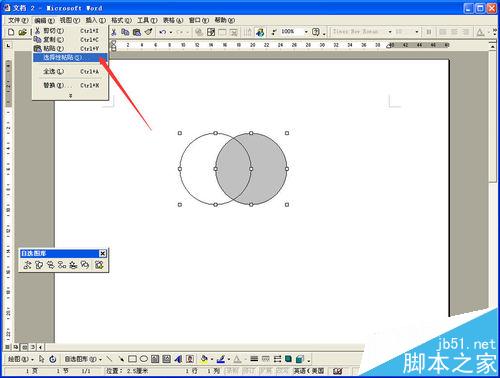Insert WordArt from drawing toolbar
This screenshot has width=500, height=378.
click(x=178, y=359)
